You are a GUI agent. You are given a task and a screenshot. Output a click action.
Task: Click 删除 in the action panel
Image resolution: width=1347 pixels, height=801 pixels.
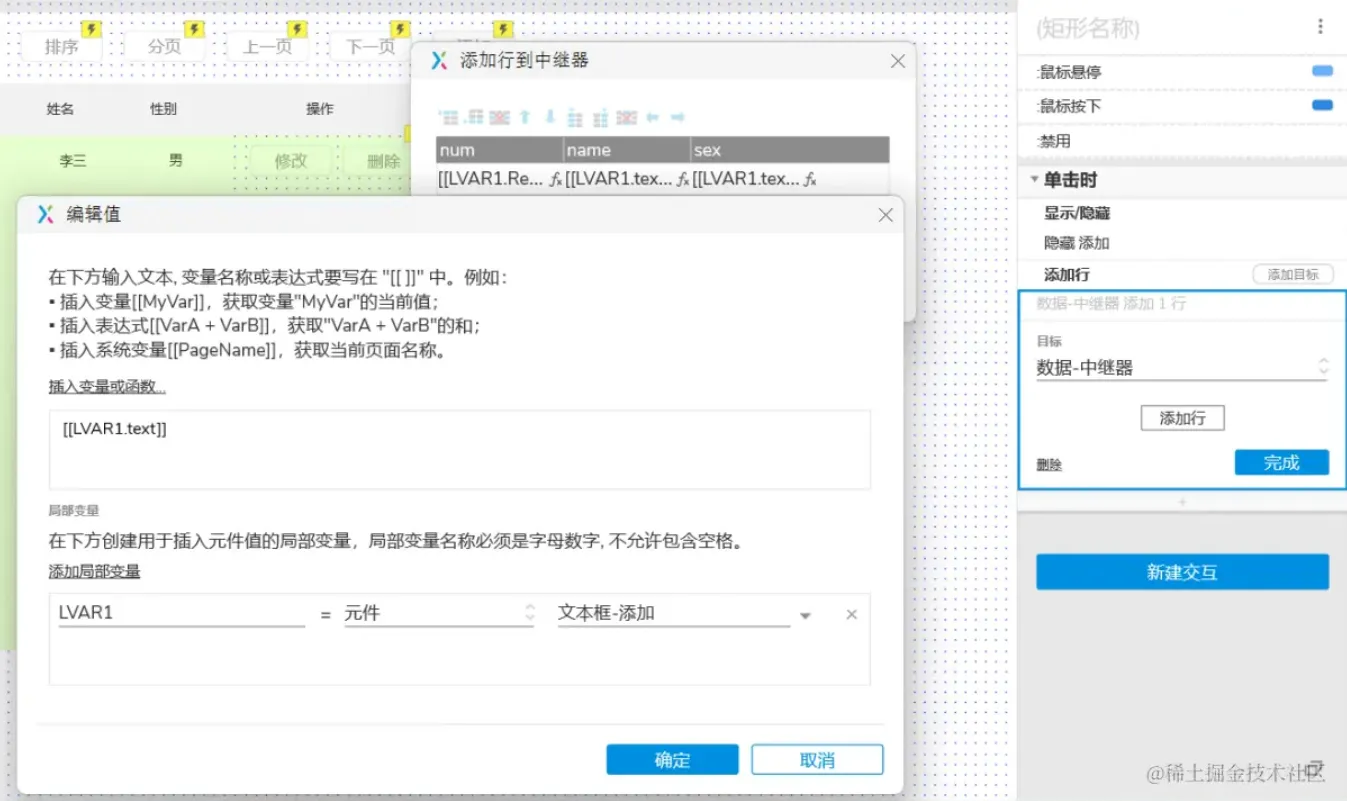point(1049,465)
